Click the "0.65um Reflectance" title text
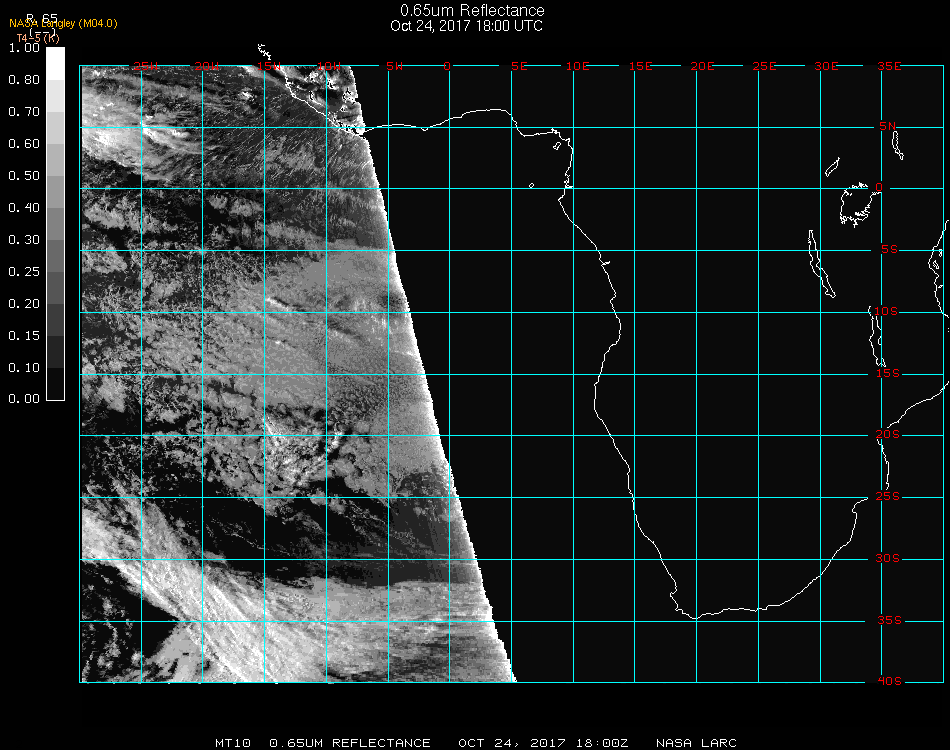The height and width of the screenshot is (750, 950). (472, 10)
